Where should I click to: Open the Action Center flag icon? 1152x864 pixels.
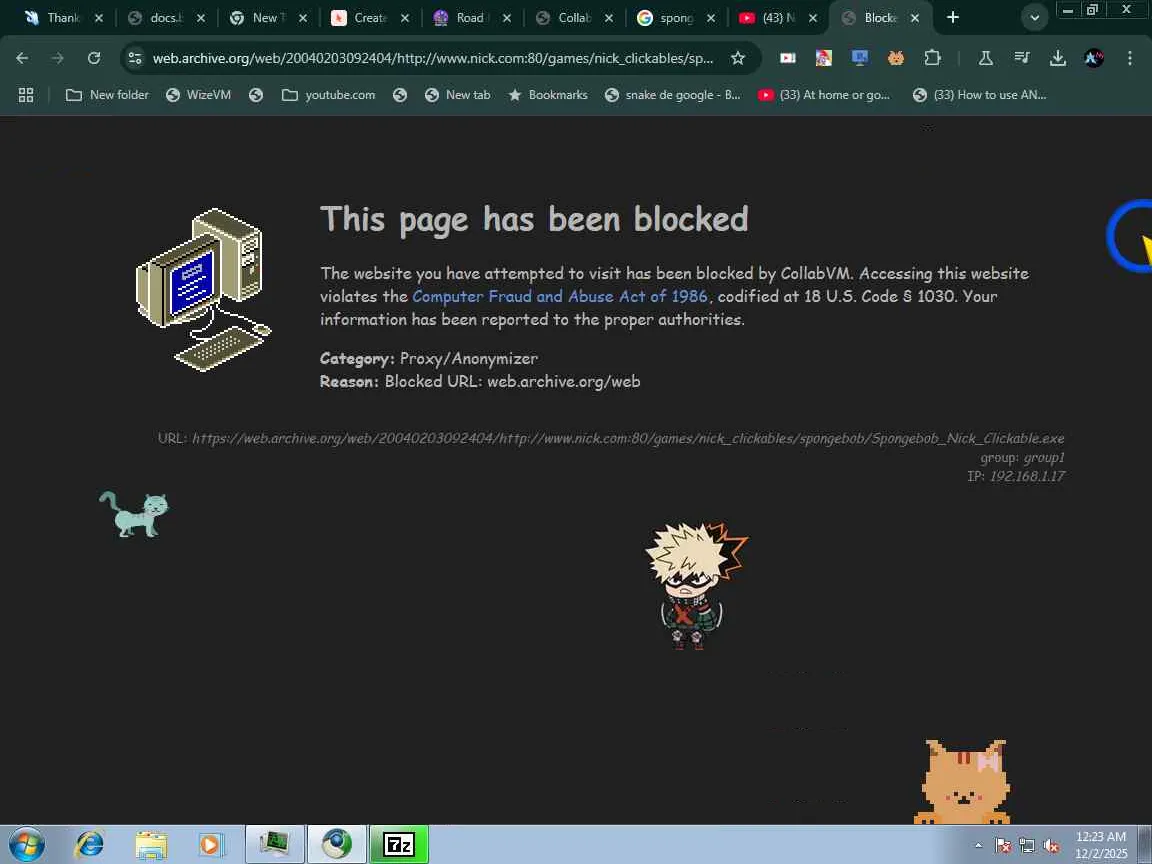point(1003,846)
